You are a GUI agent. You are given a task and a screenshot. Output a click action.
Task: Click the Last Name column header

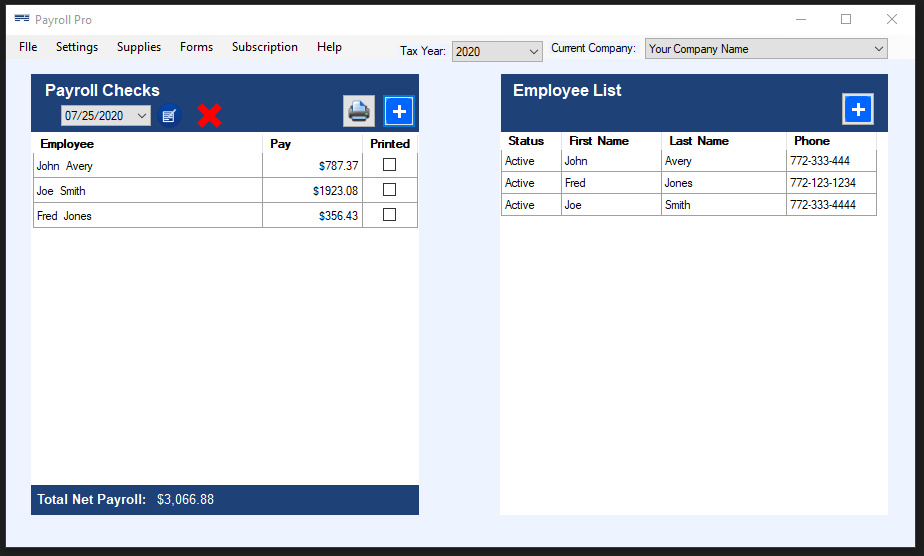(699, 141)
